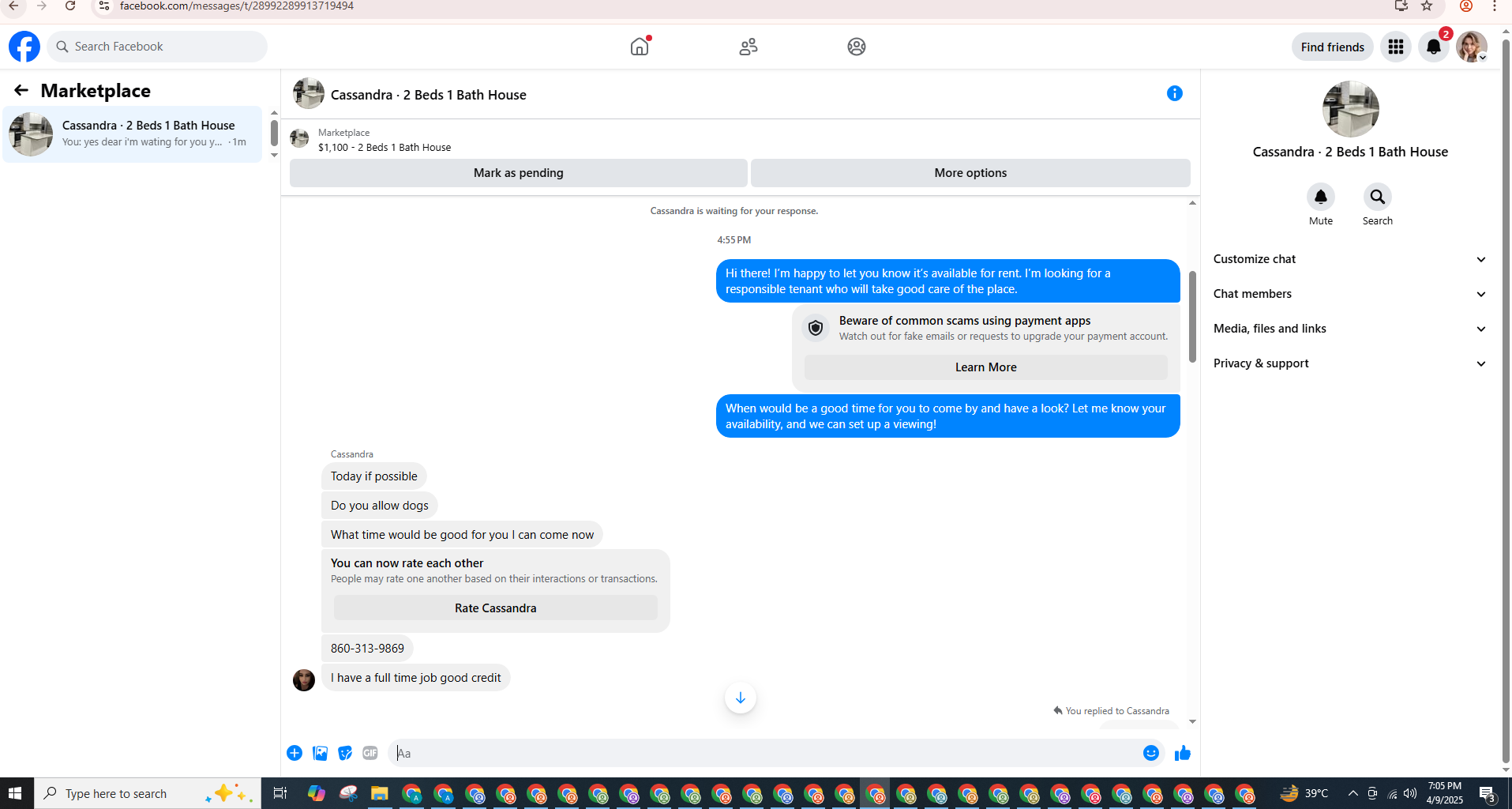Click the chat messages scrollbar
The width and height of the screenshot is (1512, 809).
[x=1192, y=316]
